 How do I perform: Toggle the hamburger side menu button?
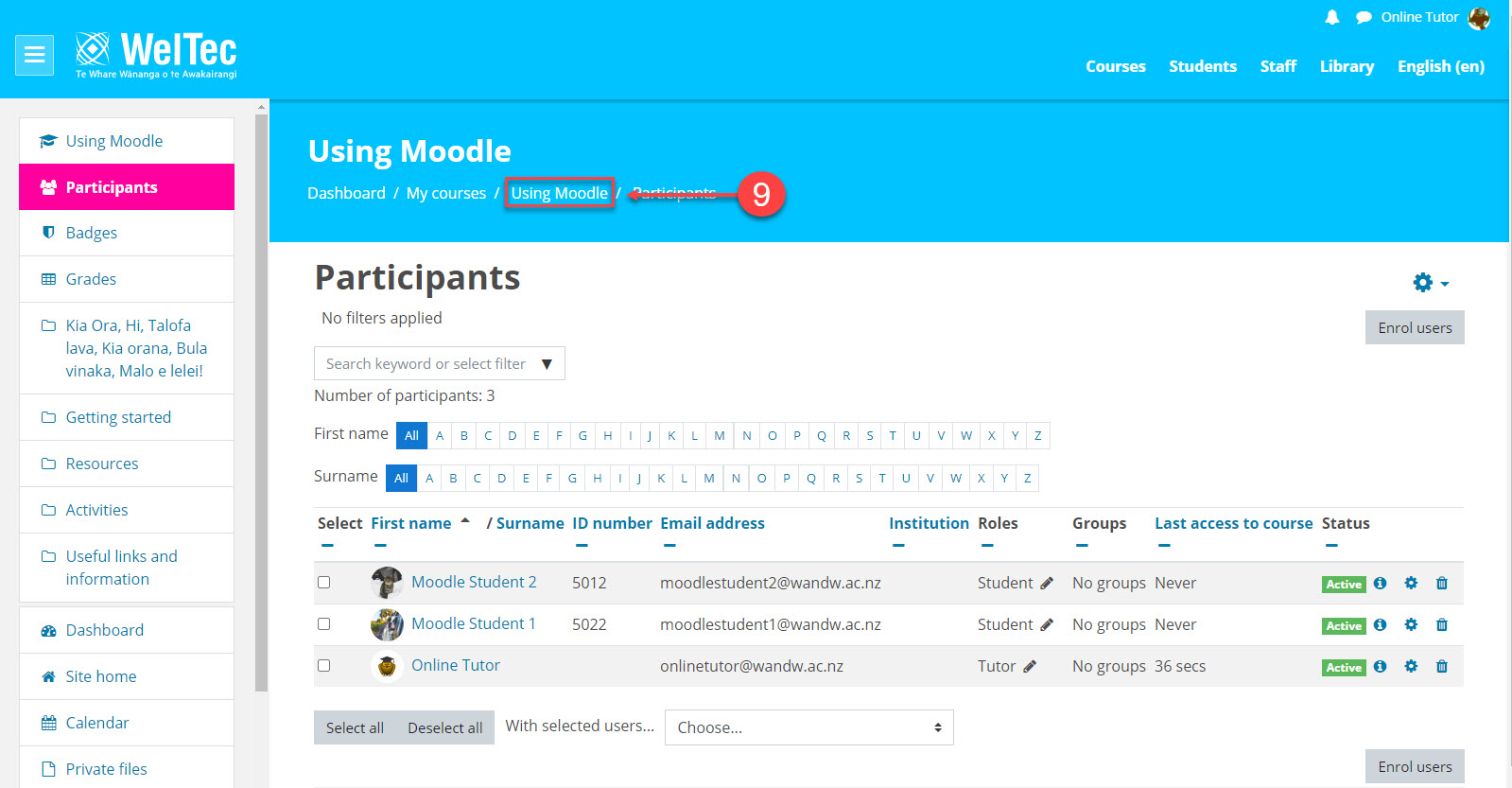pyautogui.click(x=34, y=55)
